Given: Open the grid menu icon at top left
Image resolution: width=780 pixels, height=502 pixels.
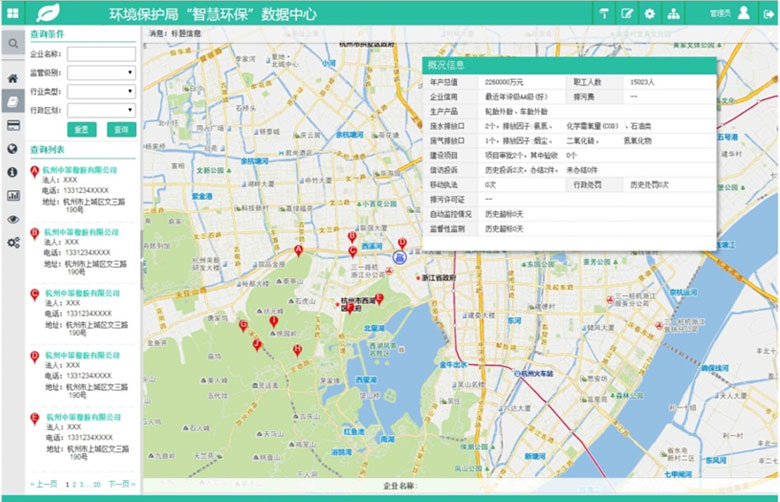Looking at the screenshot, I should (13, 13).
